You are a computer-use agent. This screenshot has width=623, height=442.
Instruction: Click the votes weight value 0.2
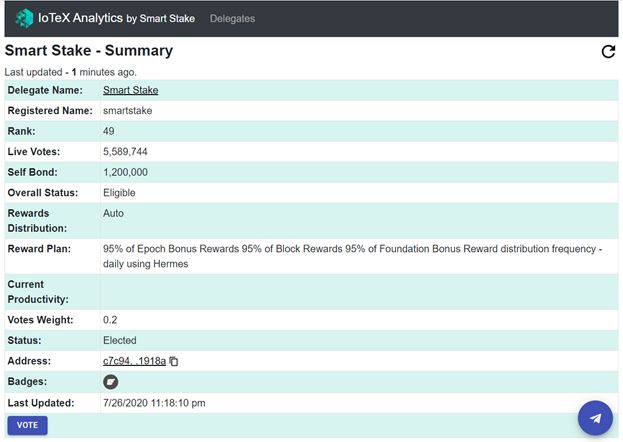click(110, 320)
